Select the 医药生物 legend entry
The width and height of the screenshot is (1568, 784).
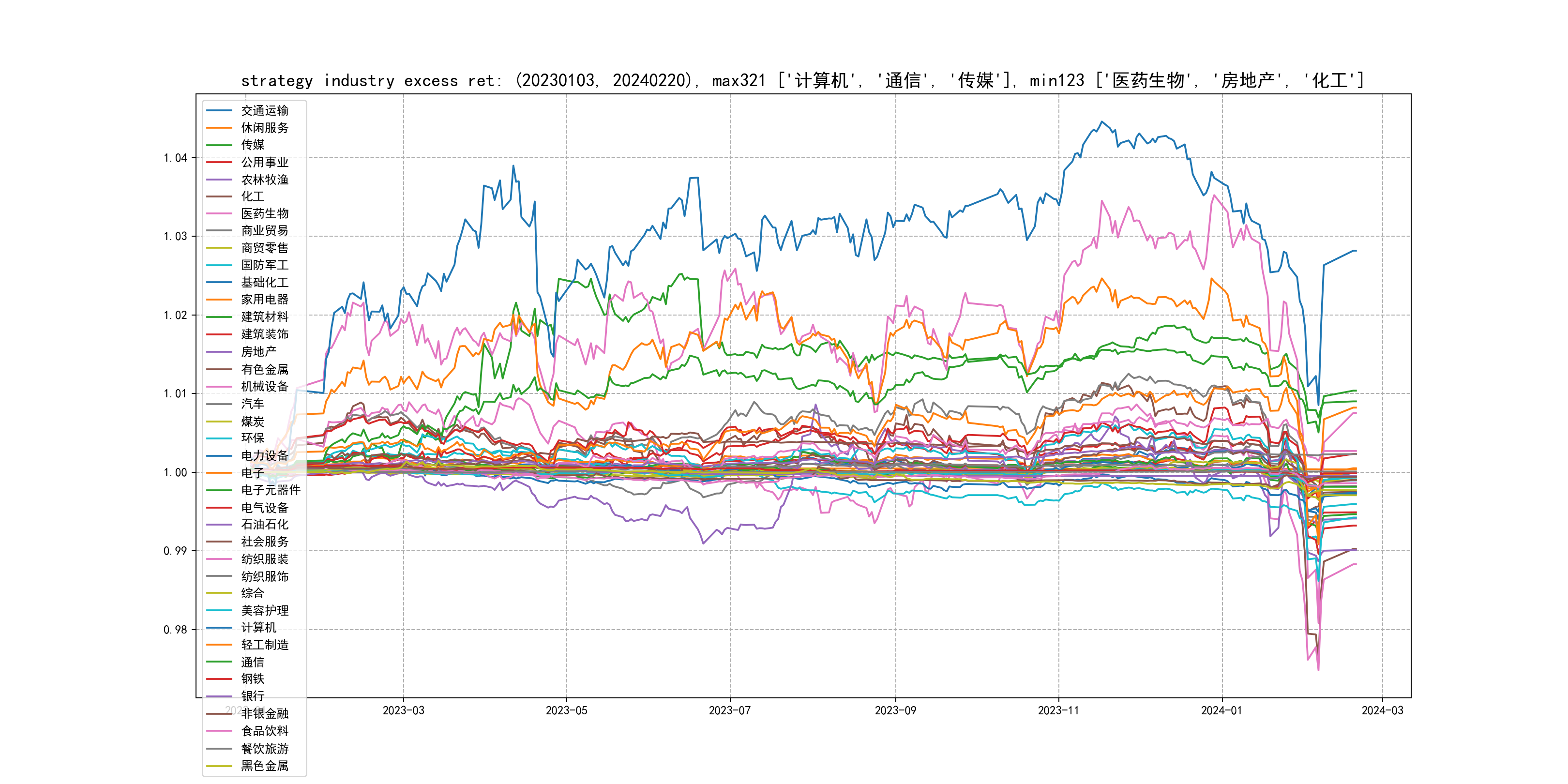tap(264, 213)
